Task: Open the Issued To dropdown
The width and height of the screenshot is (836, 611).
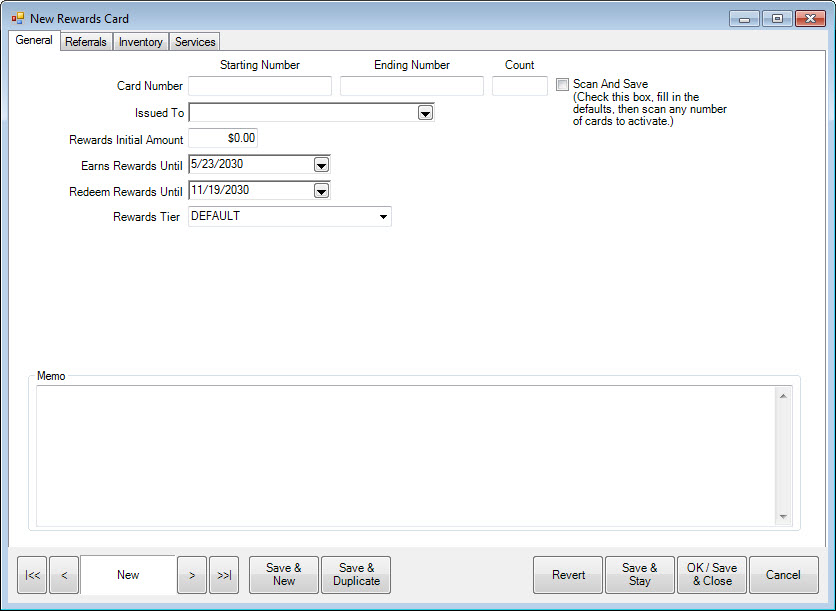Action: (425, 113)
